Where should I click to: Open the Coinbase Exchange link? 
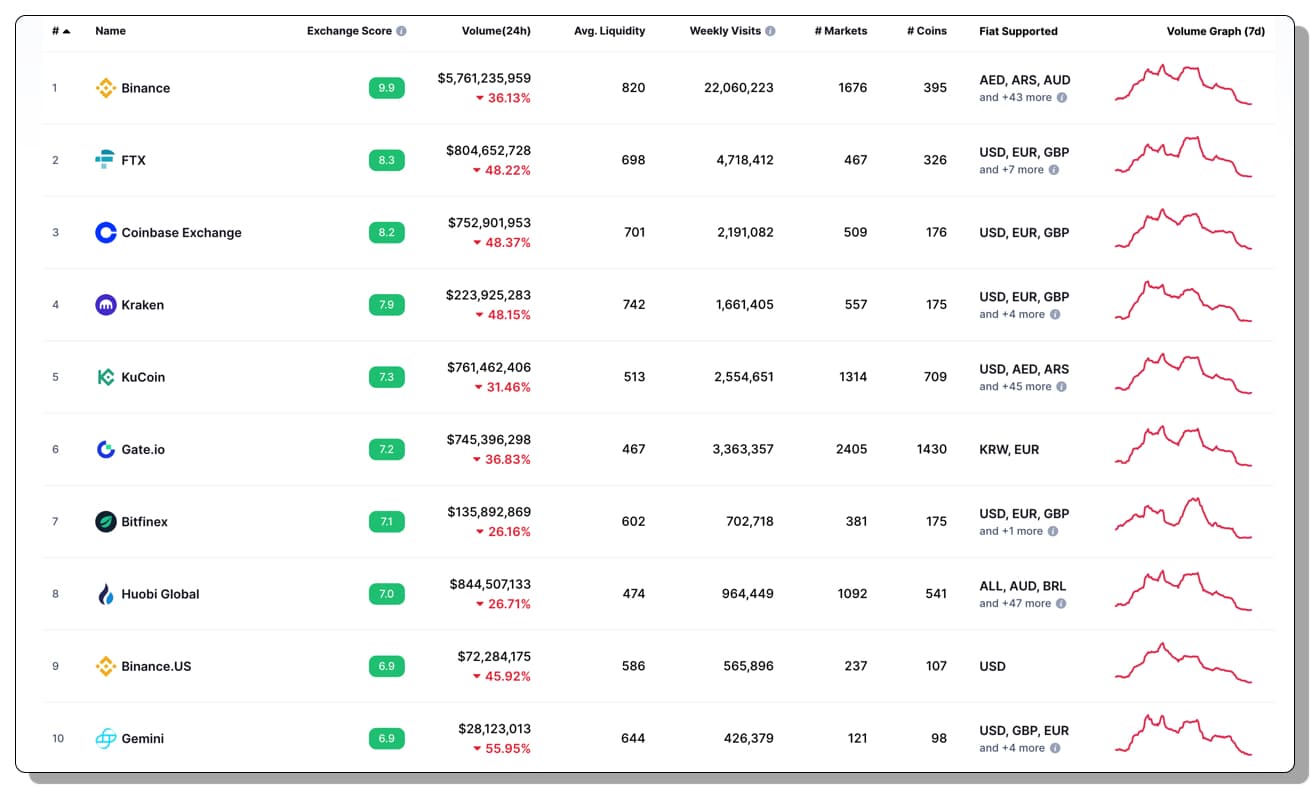(181, 232)
